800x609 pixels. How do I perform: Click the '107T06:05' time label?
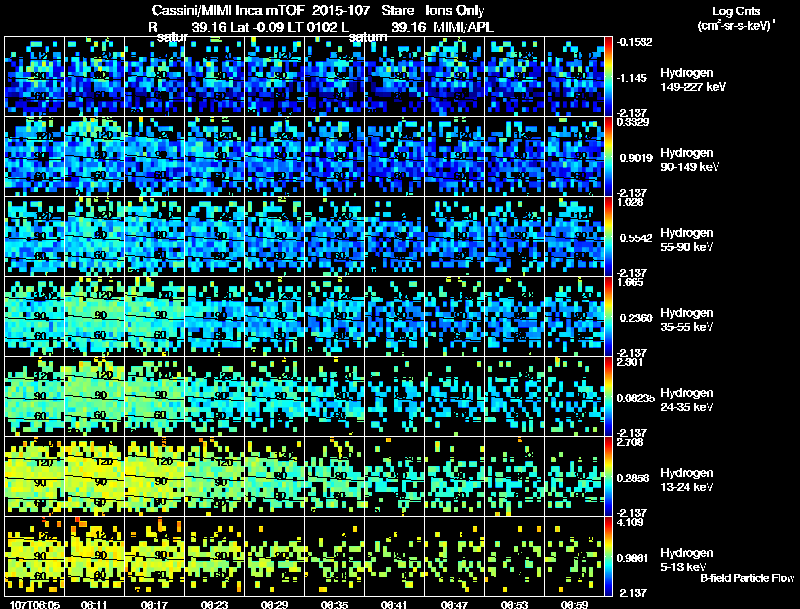click(x=35, y=605)
